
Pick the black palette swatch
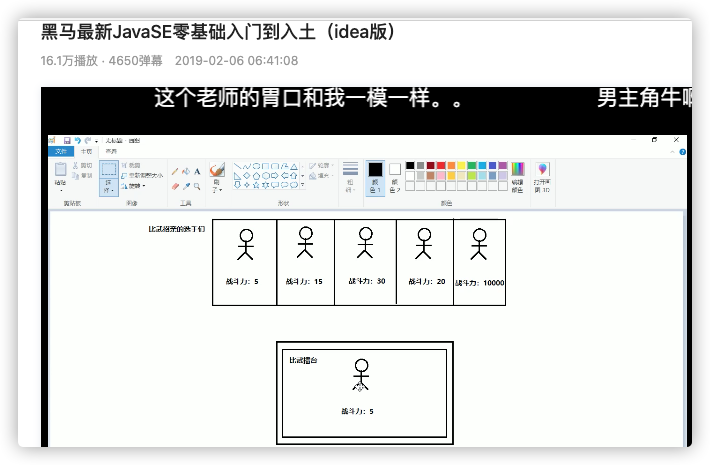410,166
